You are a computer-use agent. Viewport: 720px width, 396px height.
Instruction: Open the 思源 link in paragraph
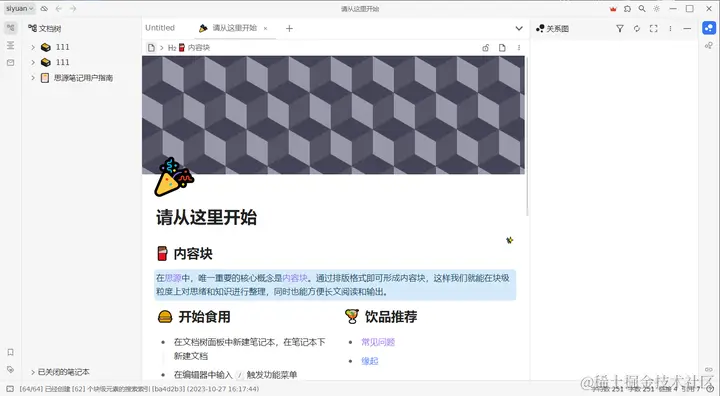[173, 278]
